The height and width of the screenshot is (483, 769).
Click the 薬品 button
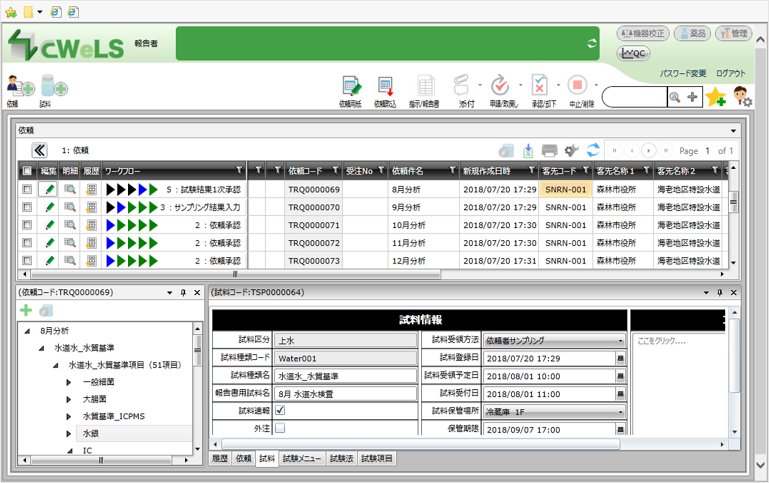click(x=692, y=33)
